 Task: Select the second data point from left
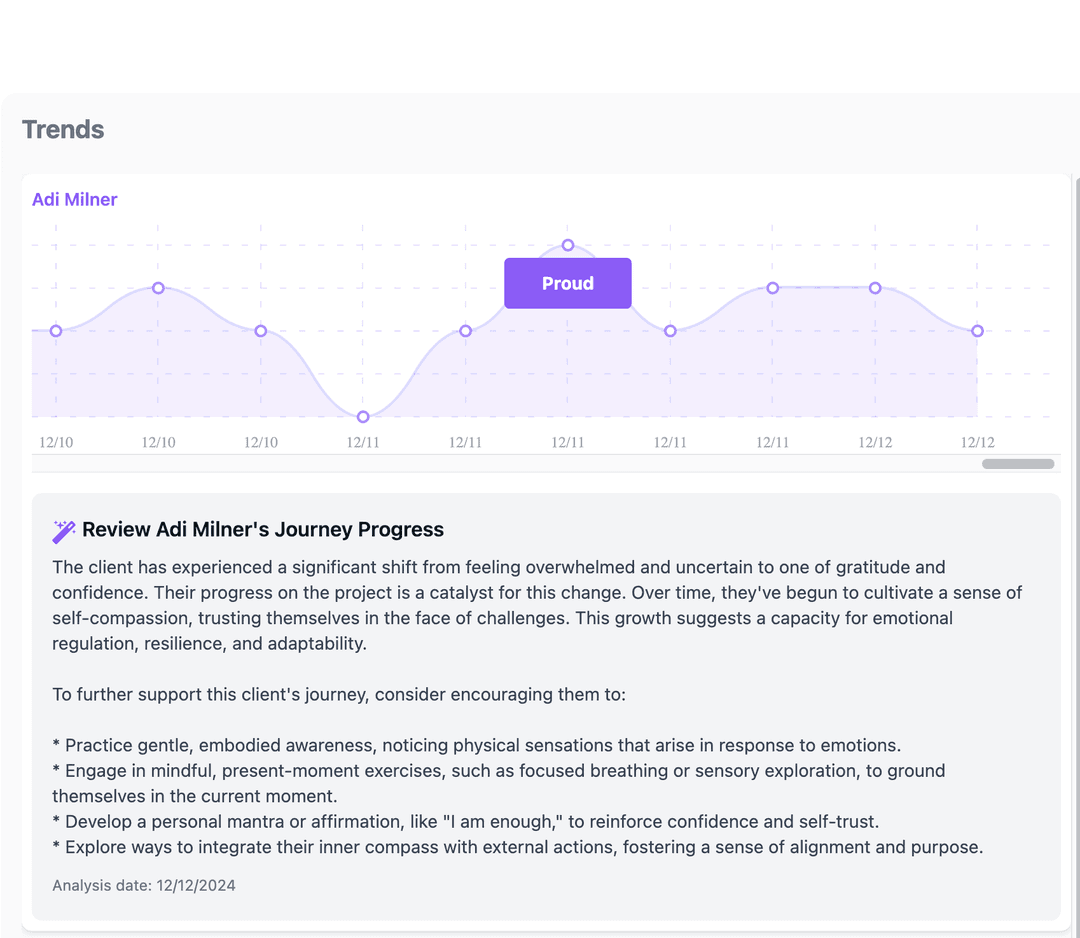(158, 288)
